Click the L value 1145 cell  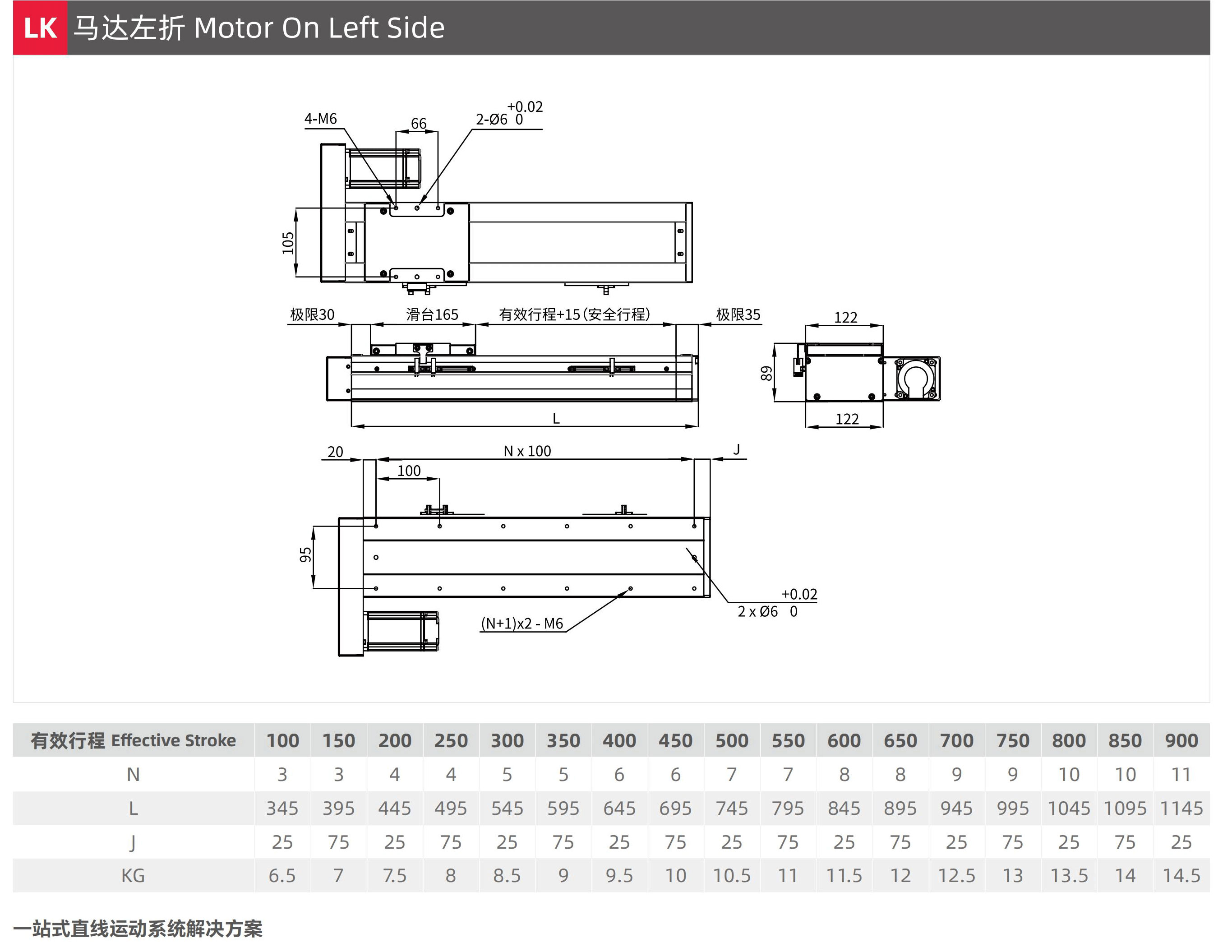tap(1181, 809)
